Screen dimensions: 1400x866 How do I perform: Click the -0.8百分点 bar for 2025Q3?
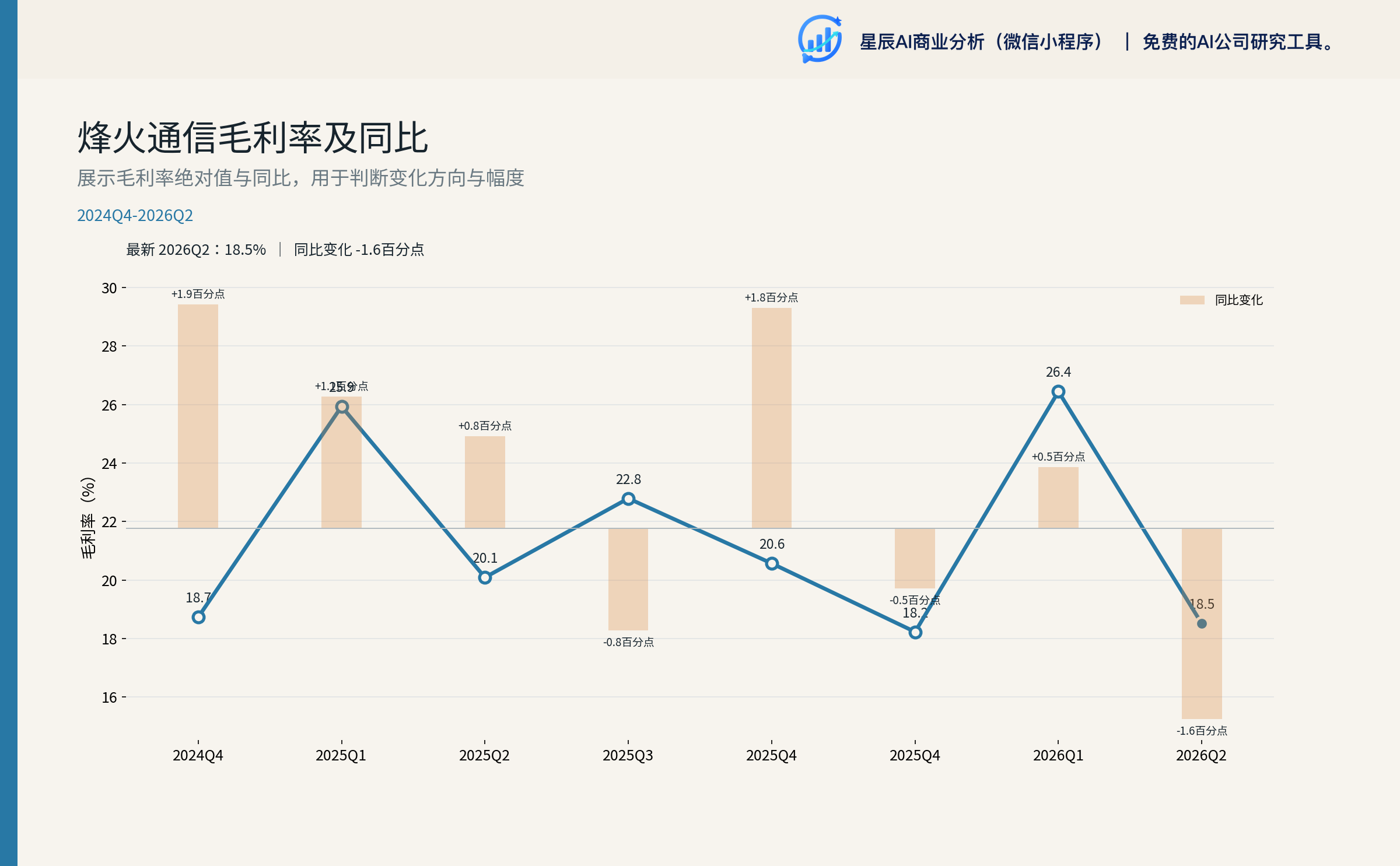click(628, 579)
